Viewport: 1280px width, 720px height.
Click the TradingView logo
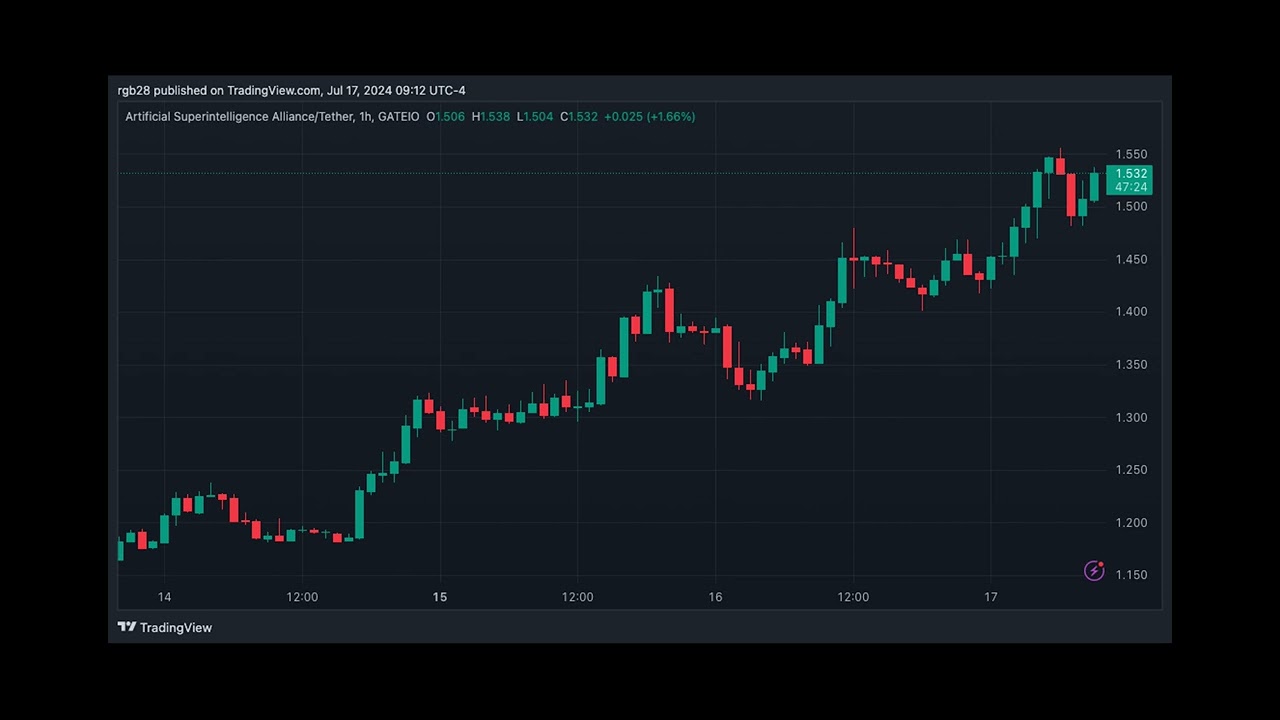tap(165, 627)
